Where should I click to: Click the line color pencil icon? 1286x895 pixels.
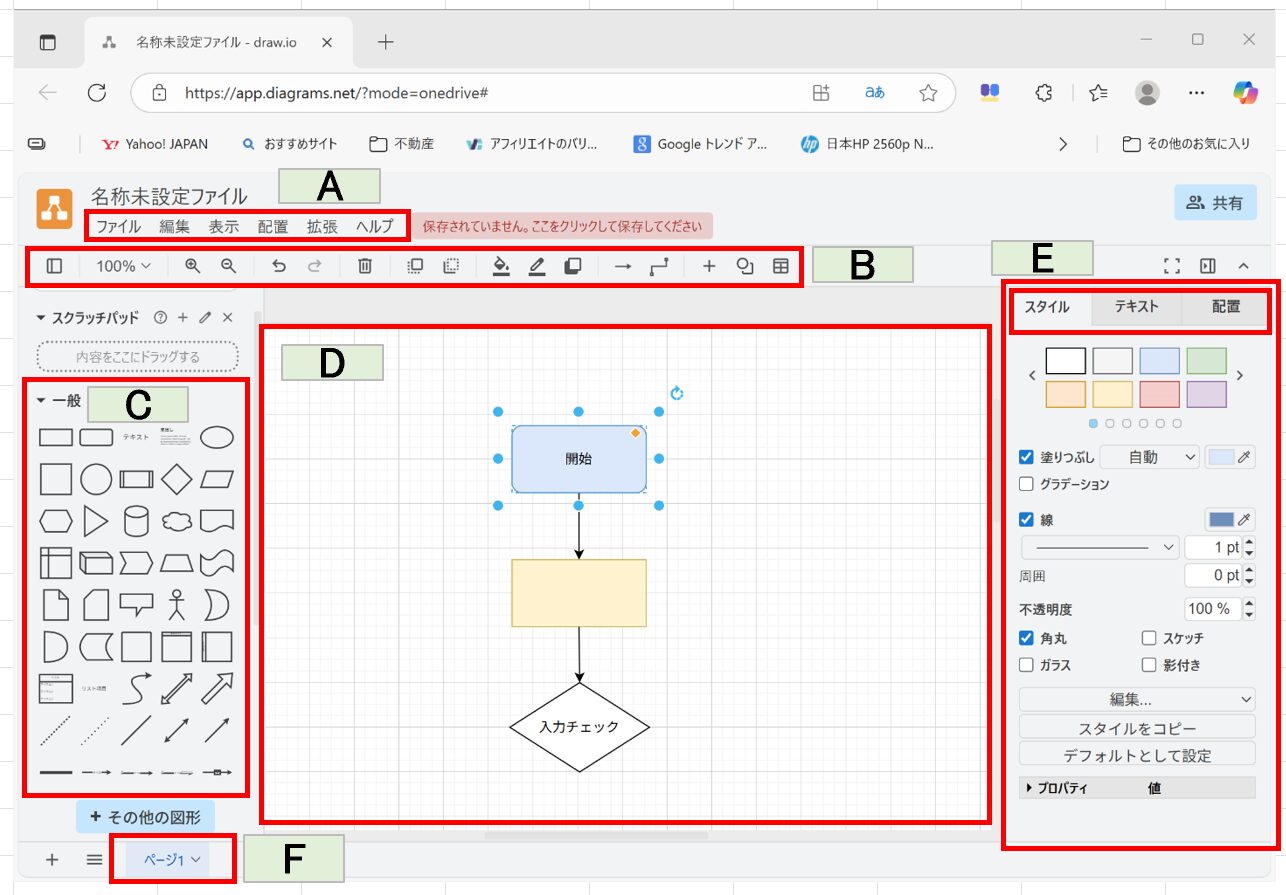[x=537, y=266]
